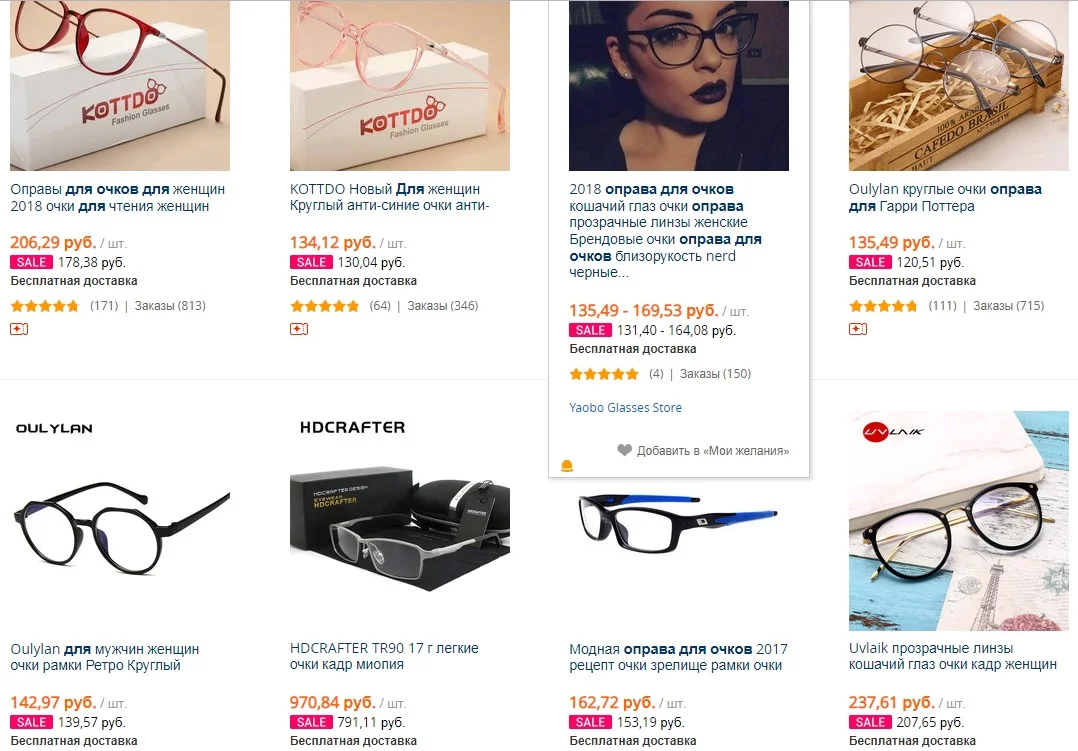
Task: Open HDCRAFTER glasses case product image
Action: (x=399, y=520)
